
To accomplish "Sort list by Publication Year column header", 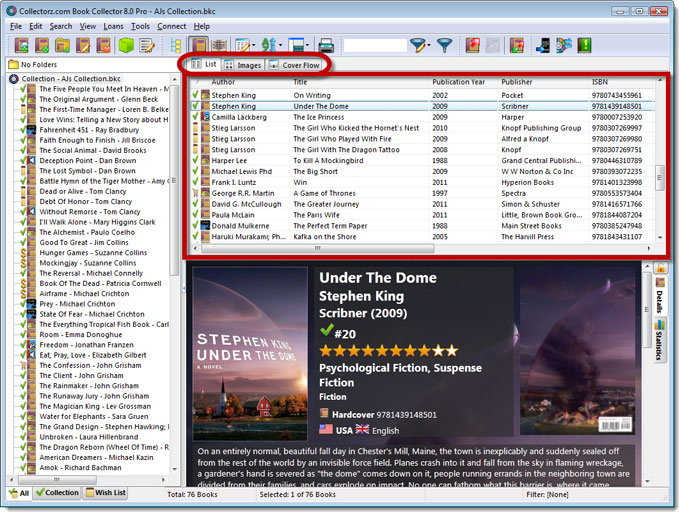I will tap(458, 82).
